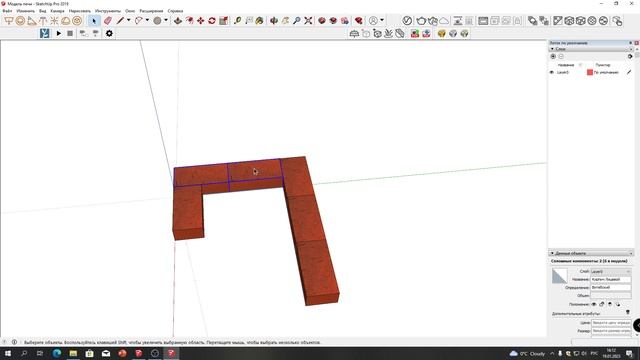This screenshot has width=640, height=360.
Task: Click the definition name input field
Action: [x=611, y=287]
